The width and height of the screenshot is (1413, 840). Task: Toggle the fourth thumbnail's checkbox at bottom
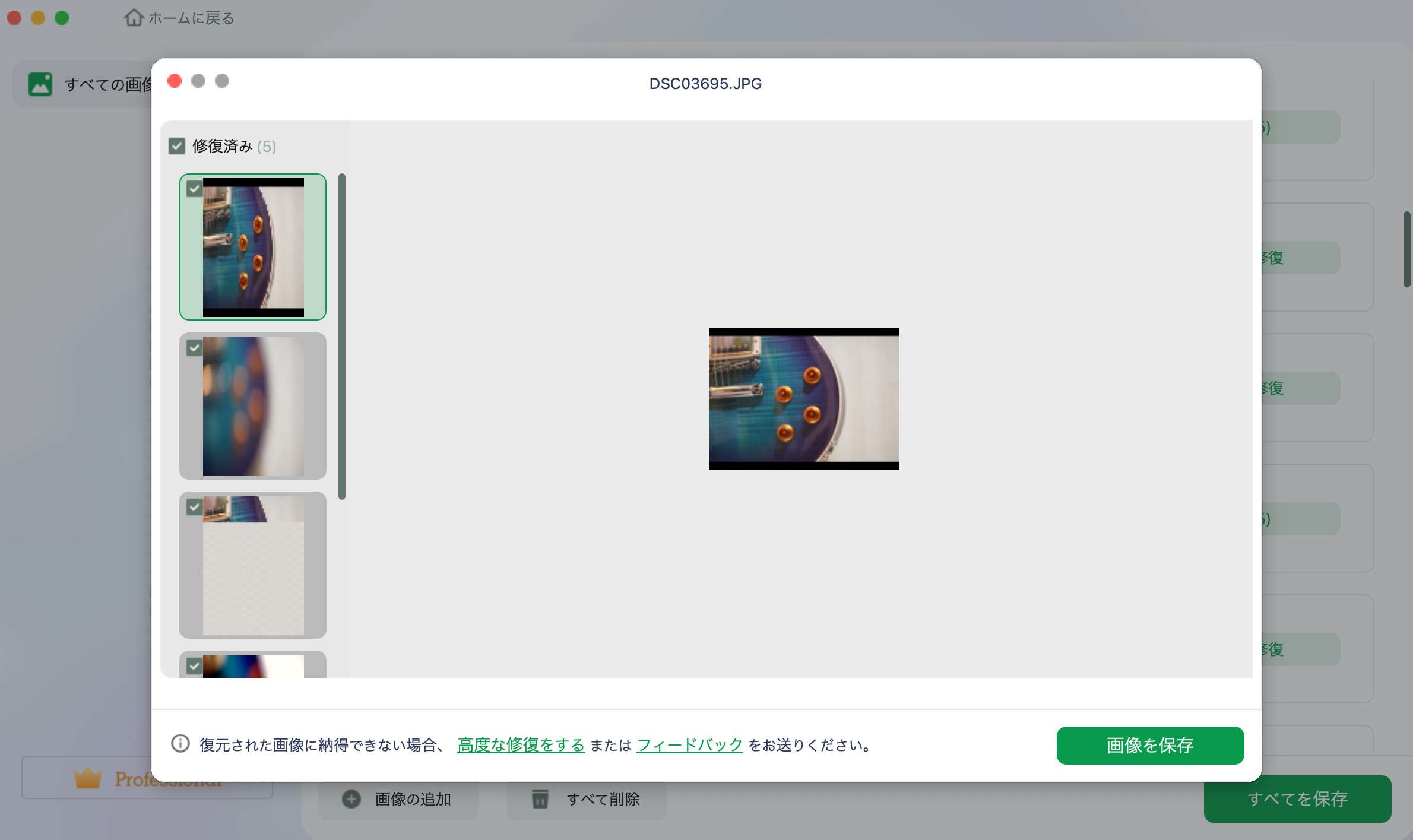(x=194, y=666)
